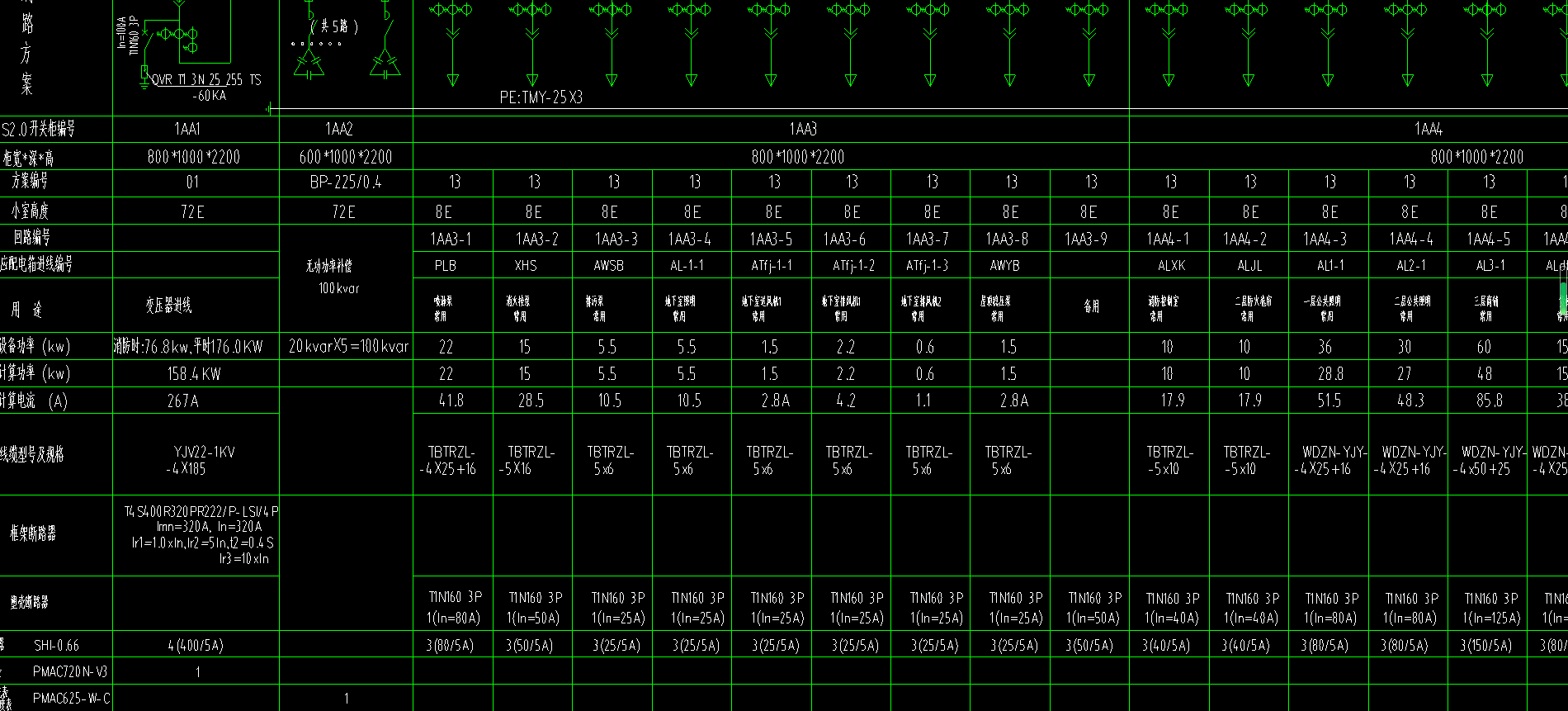Select the BP-225/0.4 scheme cell
This screenshot has height=711, width=1568.
click(x=346, y=182)
